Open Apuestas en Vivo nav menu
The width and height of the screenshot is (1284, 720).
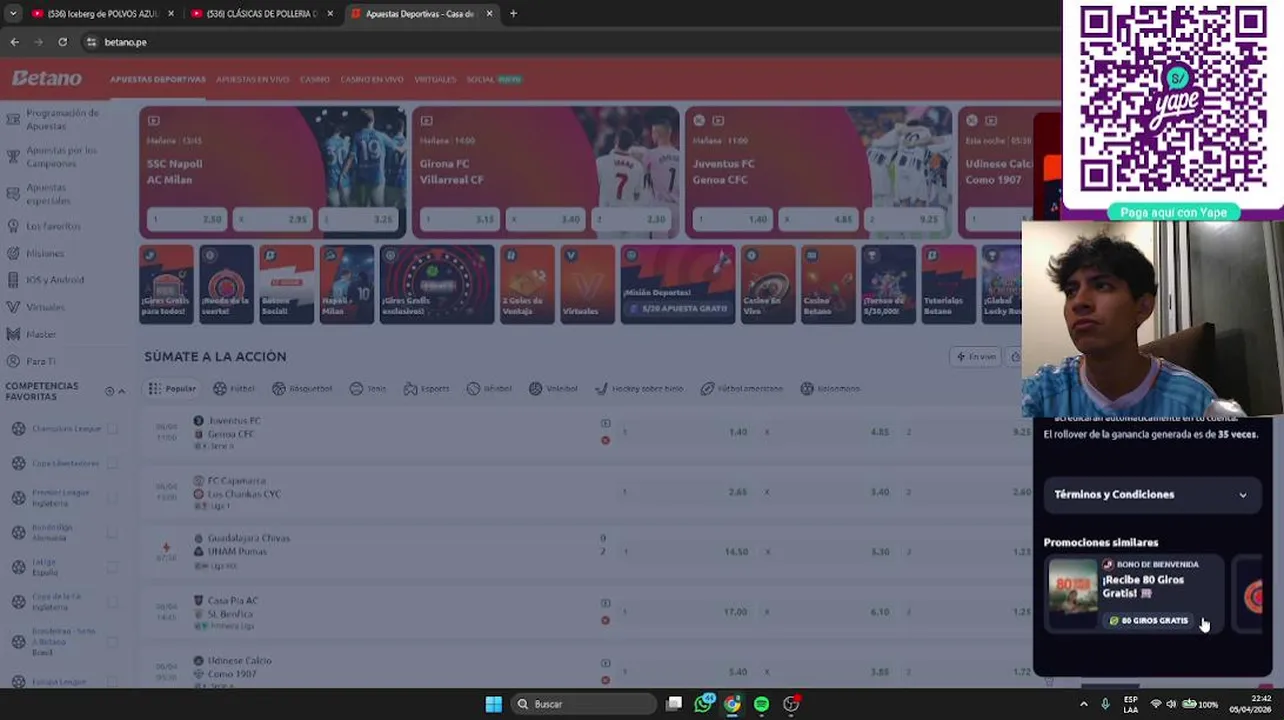pyautogui.click(x=252, y=79)
